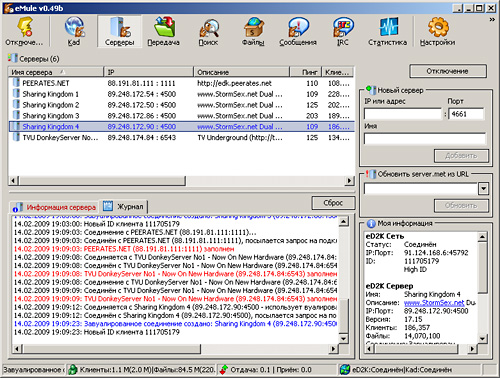Click the Отключение button
The width and height of the screenshot is (500, 378).
[x=448, y=71]
